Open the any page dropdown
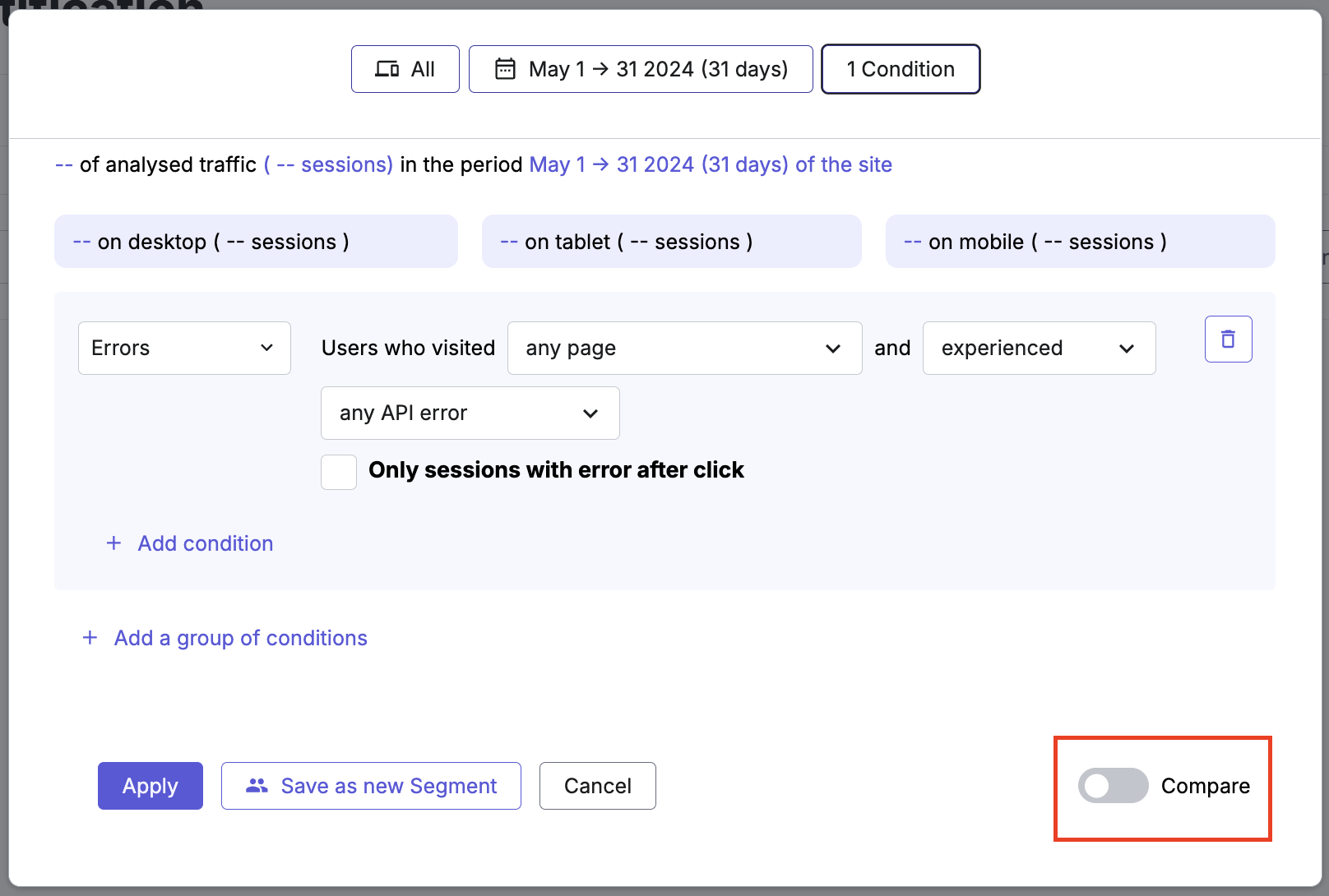The width and height of the screenshot is (1329, 896). pyautogui.click(x=684, y=348)
